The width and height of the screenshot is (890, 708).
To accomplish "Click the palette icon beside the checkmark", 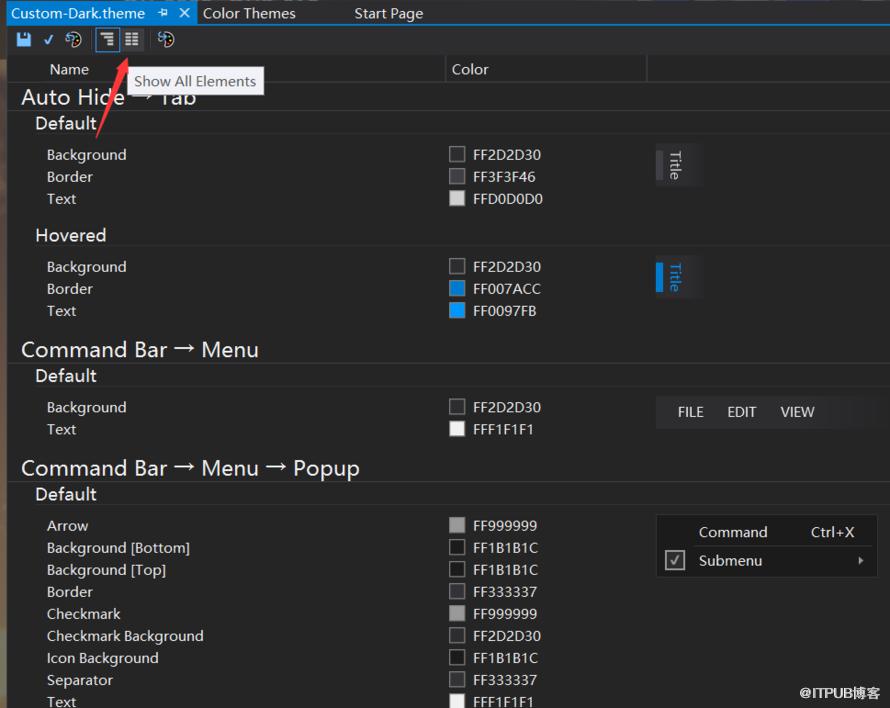I will [x=73, y=39].
